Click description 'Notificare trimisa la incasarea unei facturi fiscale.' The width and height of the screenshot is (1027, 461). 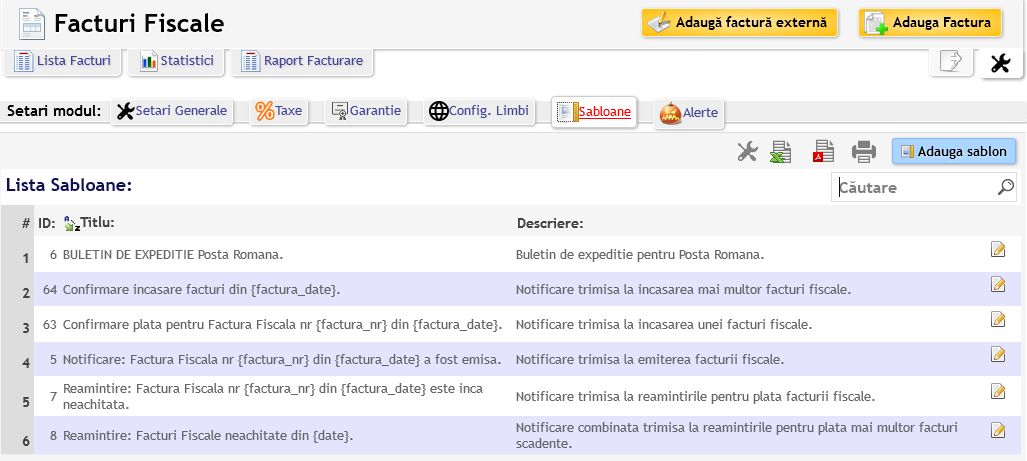pos(664,324)
